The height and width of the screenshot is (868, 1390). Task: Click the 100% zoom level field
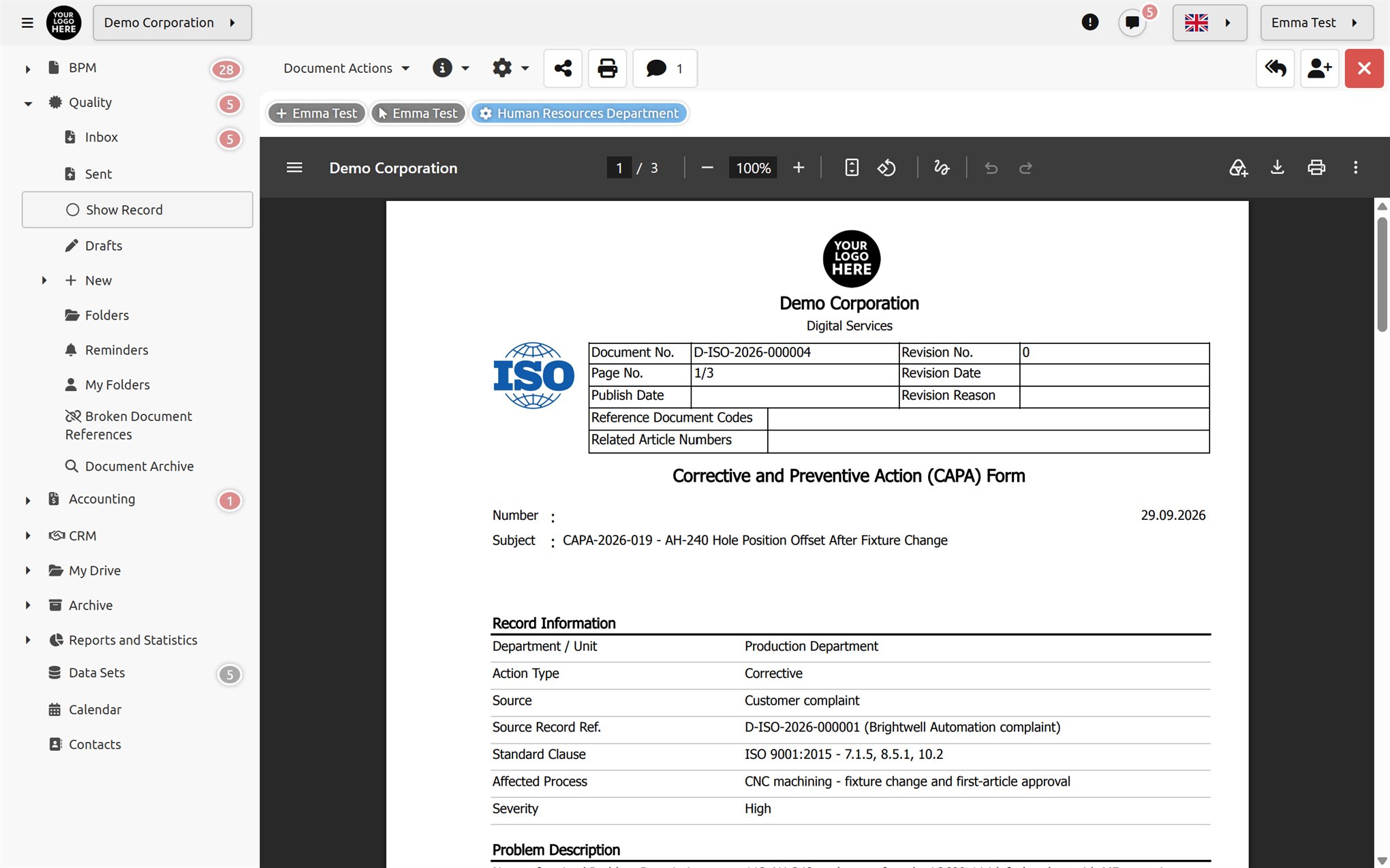pyautogui.click(x=753, y=168)
